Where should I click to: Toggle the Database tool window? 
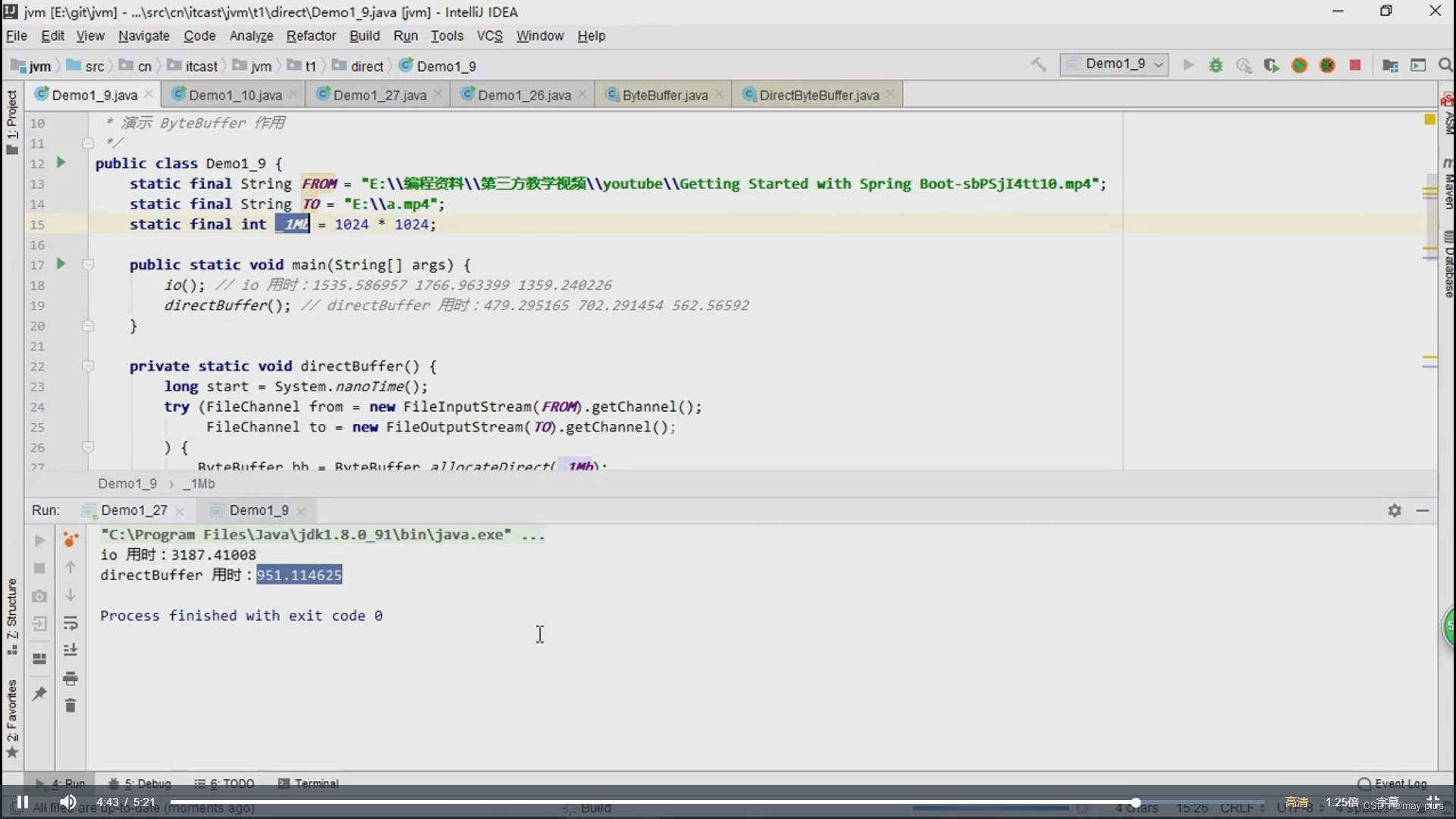(1448, 265)
